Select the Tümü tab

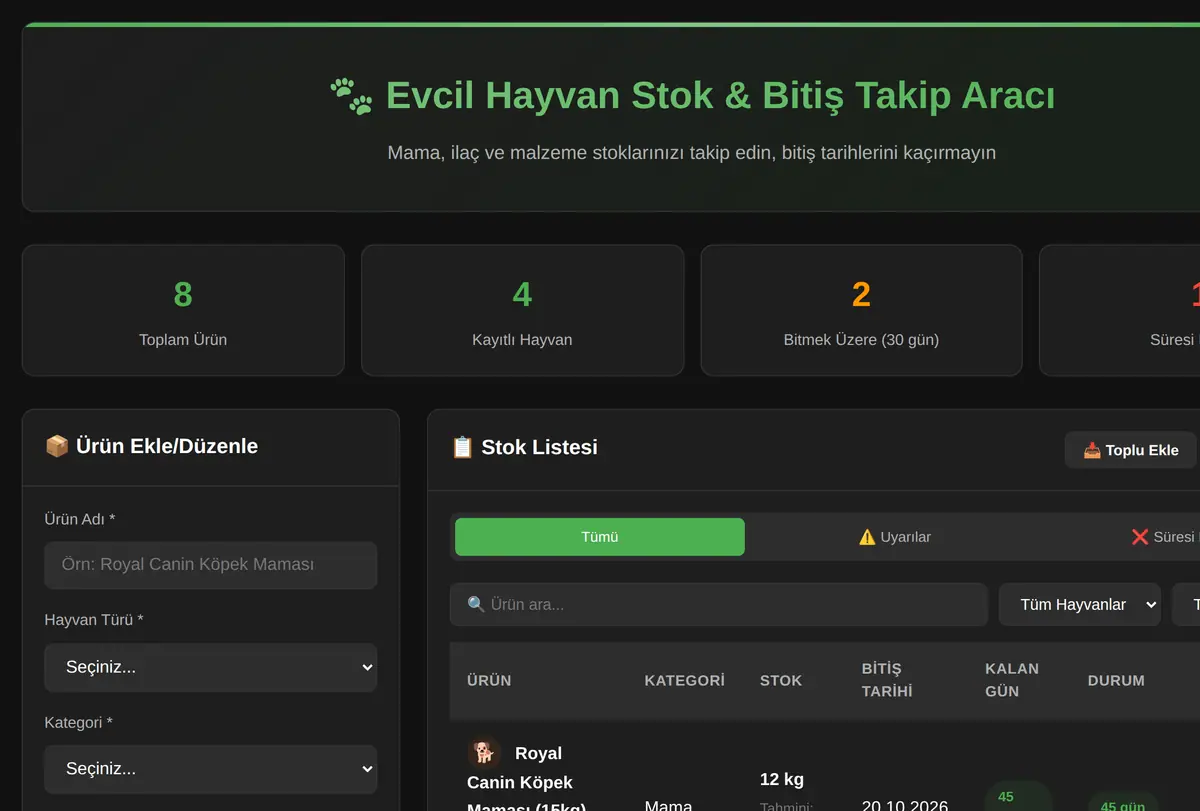coord(600,537)
